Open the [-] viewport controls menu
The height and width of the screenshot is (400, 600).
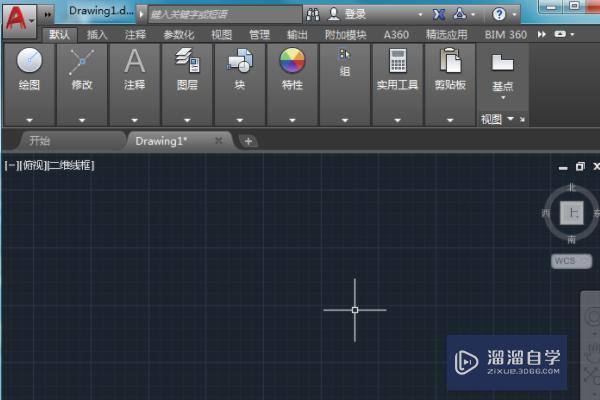click(10, 165)
